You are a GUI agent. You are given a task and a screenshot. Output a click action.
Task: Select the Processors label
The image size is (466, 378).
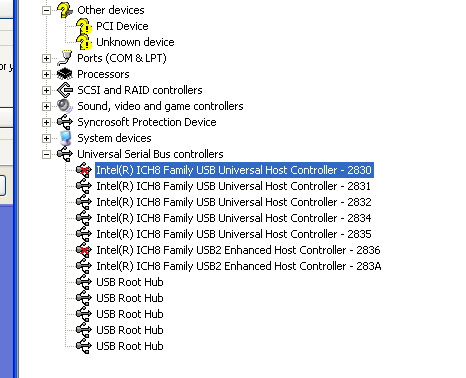tap(103, 74)
